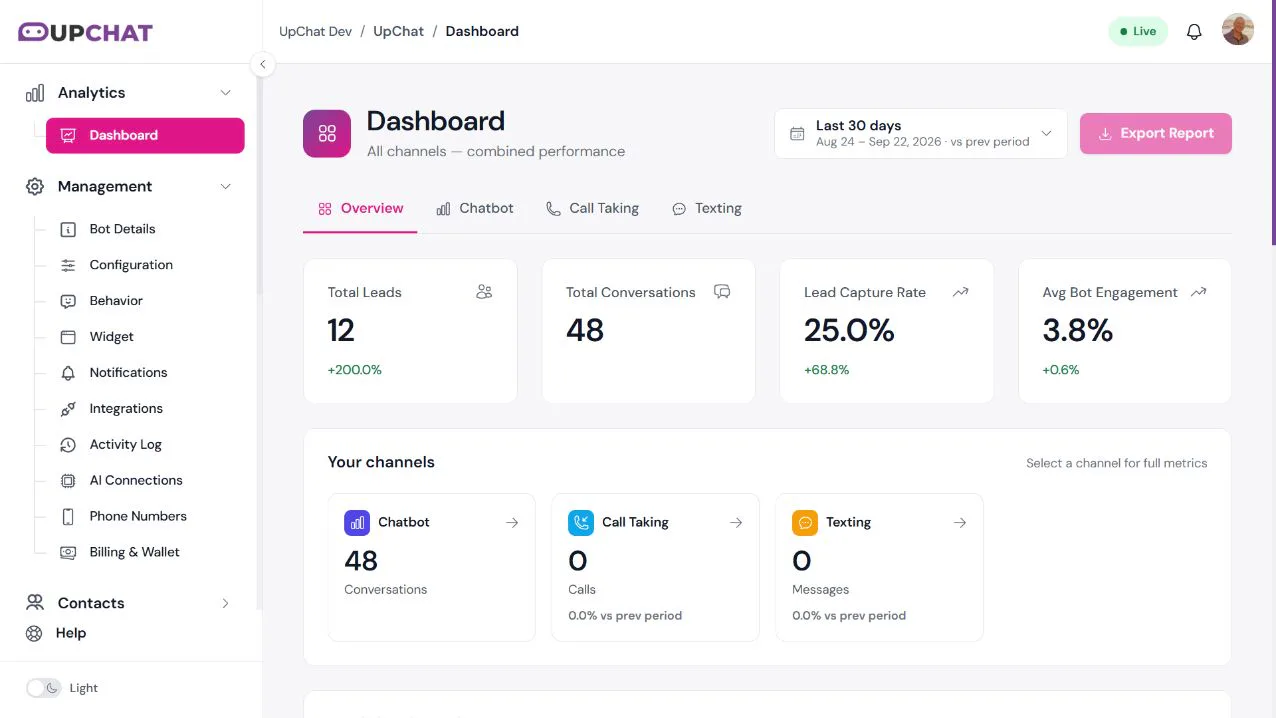The height and width of the screenshot is (718, 1276).
Task: Go to UpChat Dev breadcrumb
Action: (x=315, y=31)
